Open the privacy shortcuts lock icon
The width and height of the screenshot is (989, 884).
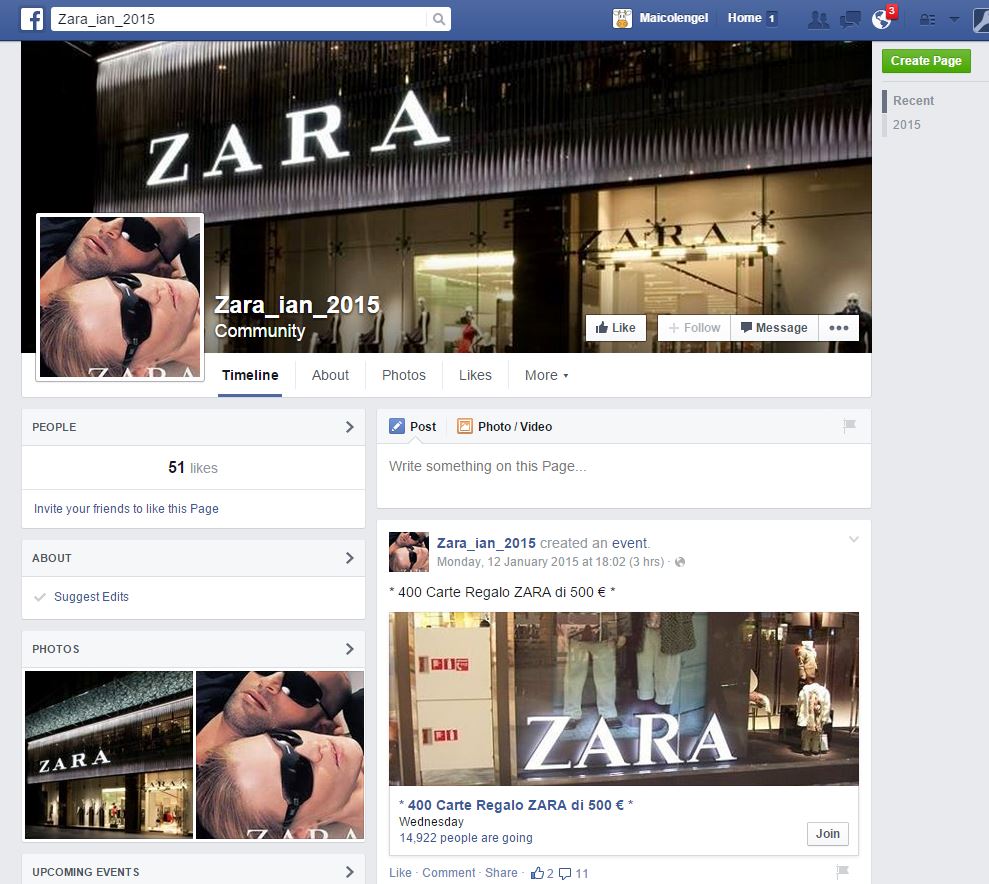tap(927, 20)
